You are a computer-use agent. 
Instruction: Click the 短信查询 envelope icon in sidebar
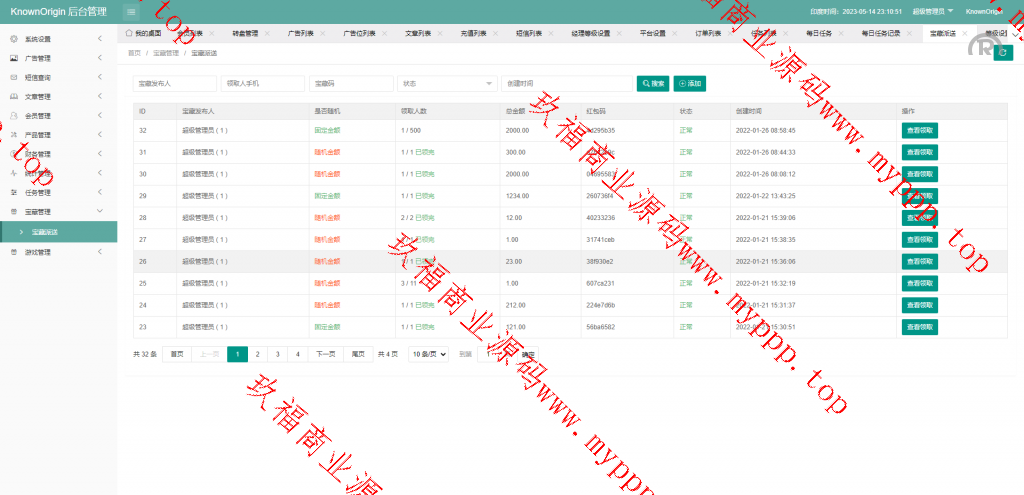pos(13,77)
